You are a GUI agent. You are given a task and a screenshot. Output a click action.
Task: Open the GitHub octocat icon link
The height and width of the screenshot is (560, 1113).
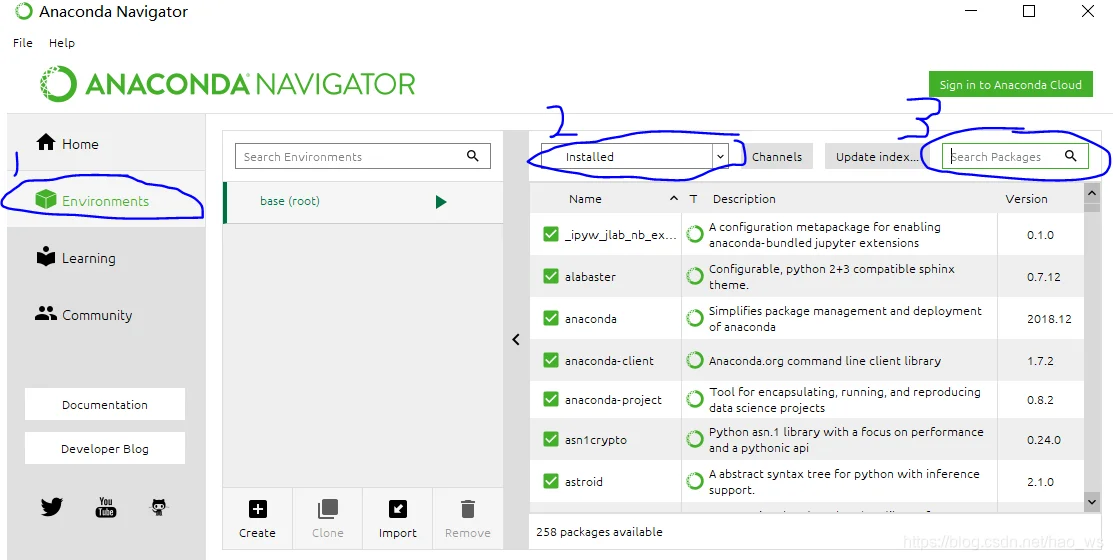[x=159, y=507]
